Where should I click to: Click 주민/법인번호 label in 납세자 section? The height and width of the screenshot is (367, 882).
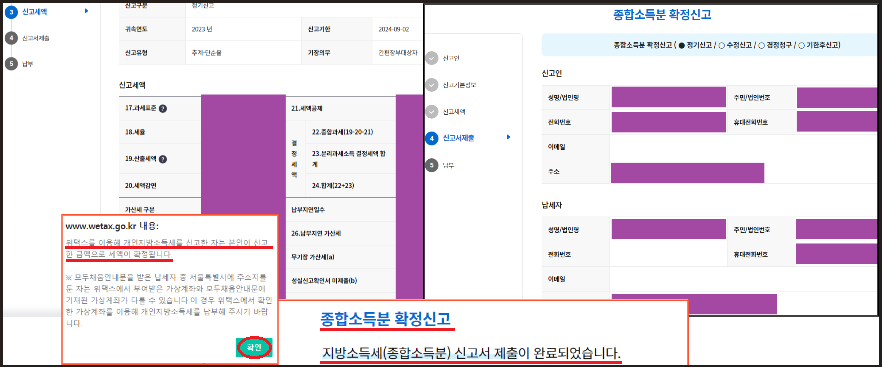click(x=752, y=230)
